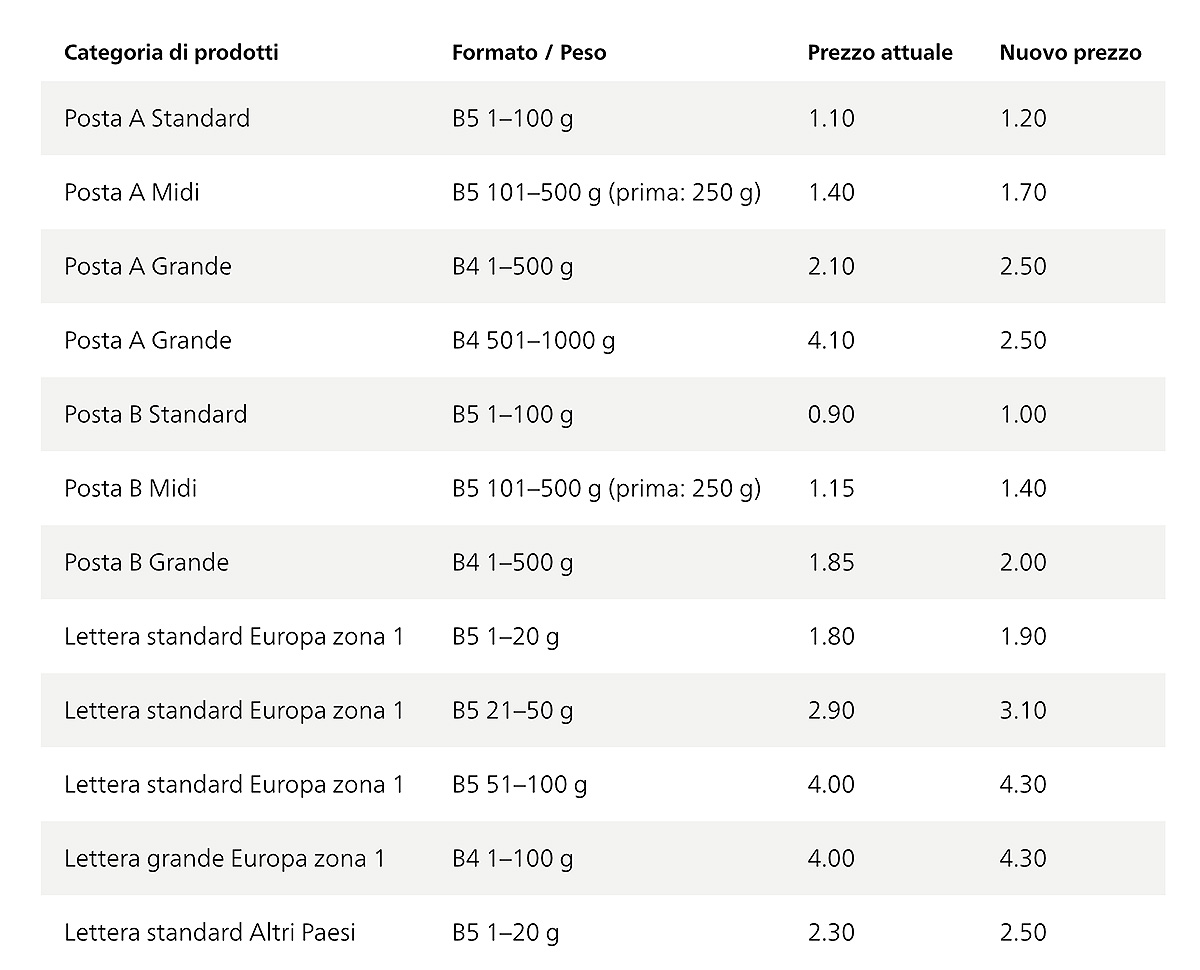Click the 'Posta B Midi' category cell

pyautogui.click(x=131, y=489)
